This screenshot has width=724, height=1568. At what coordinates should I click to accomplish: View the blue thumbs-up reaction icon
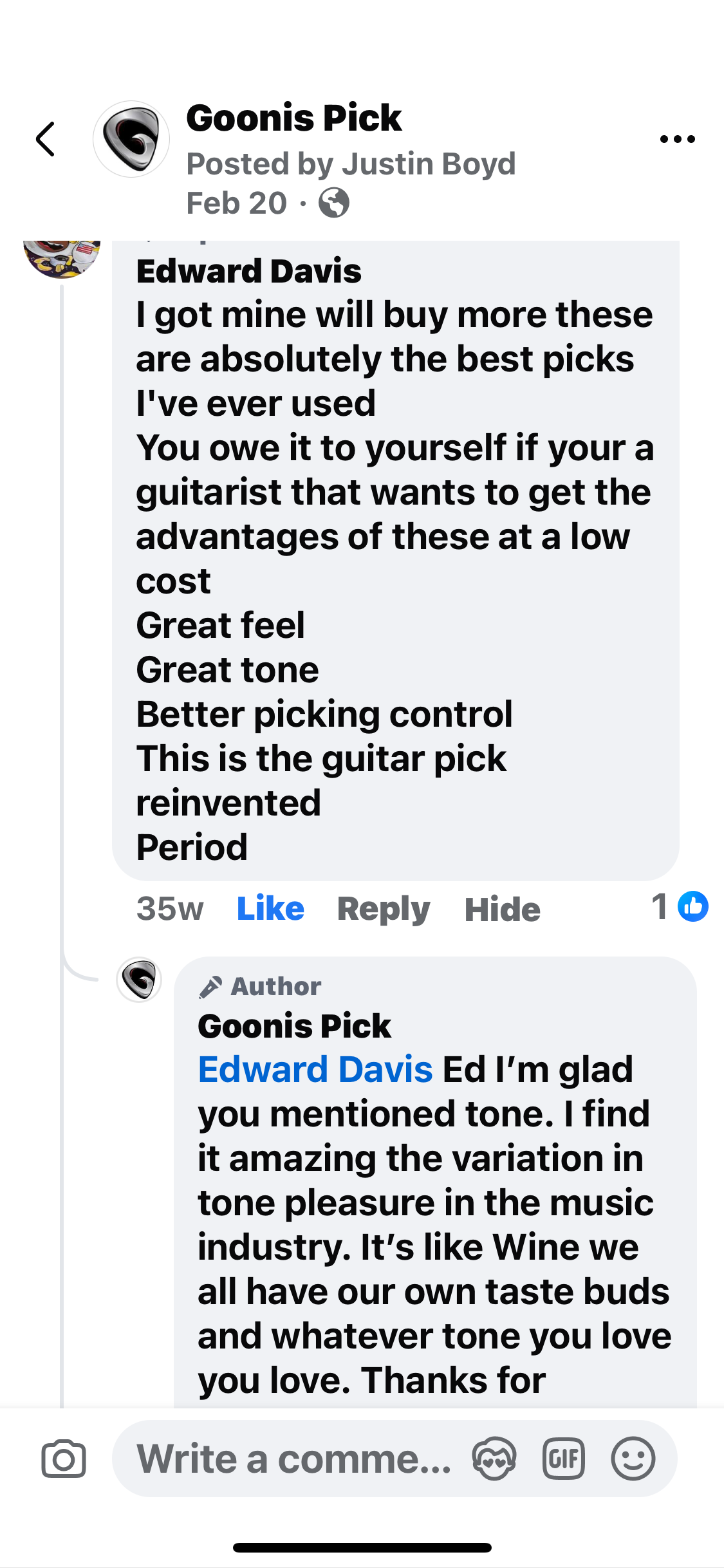click(x=693, y=906)
